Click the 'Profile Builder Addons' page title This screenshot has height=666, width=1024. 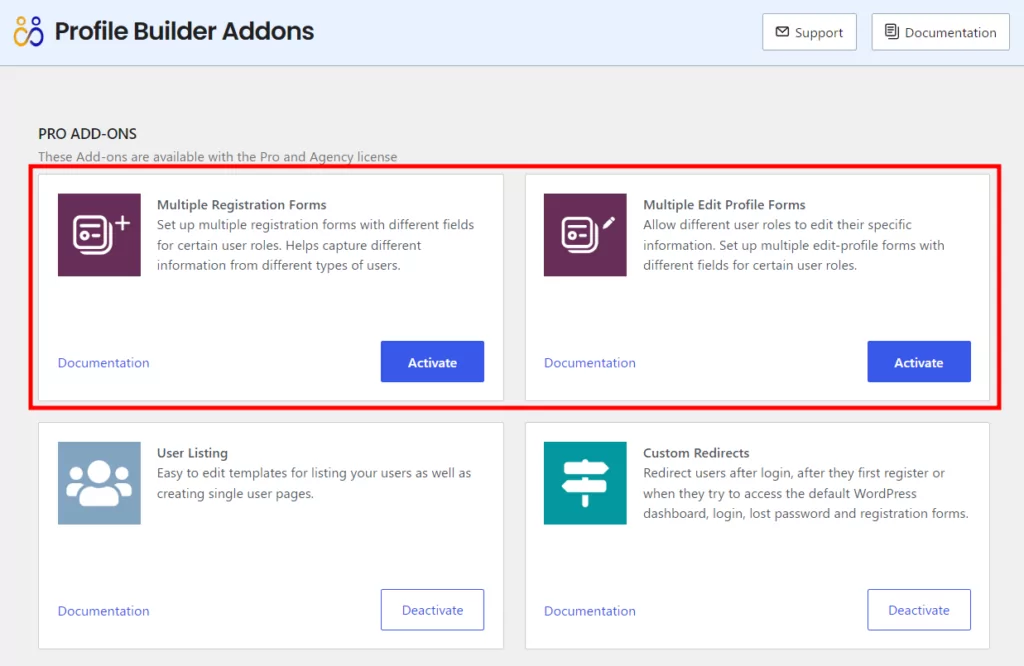click(x=184, y=31)
